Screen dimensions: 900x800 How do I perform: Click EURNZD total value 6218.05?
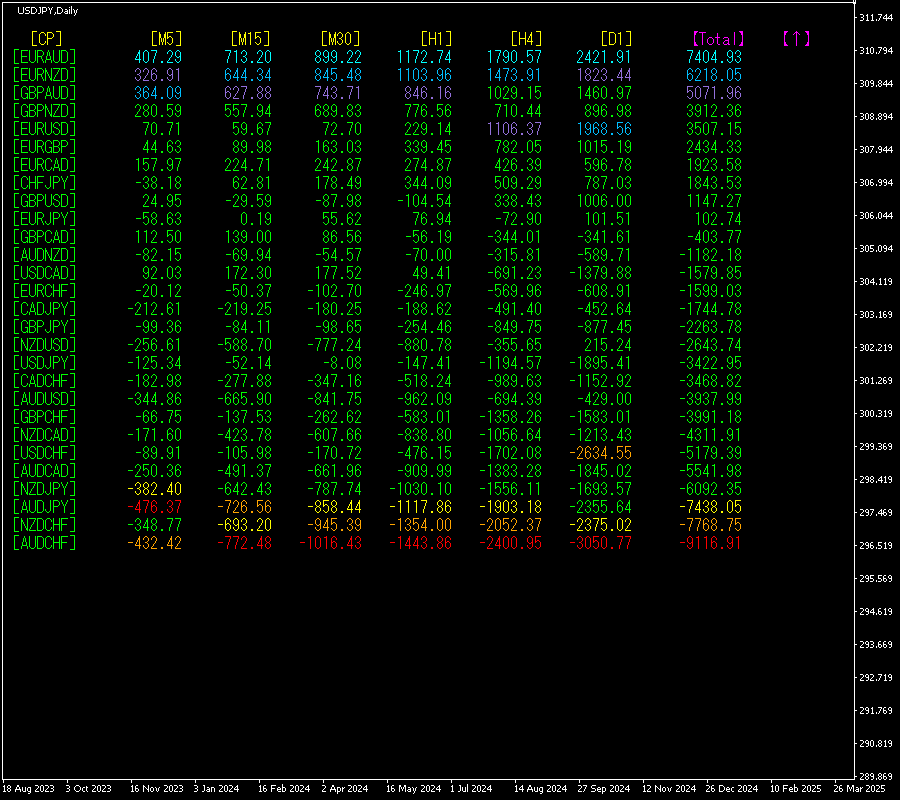point(714,75)
